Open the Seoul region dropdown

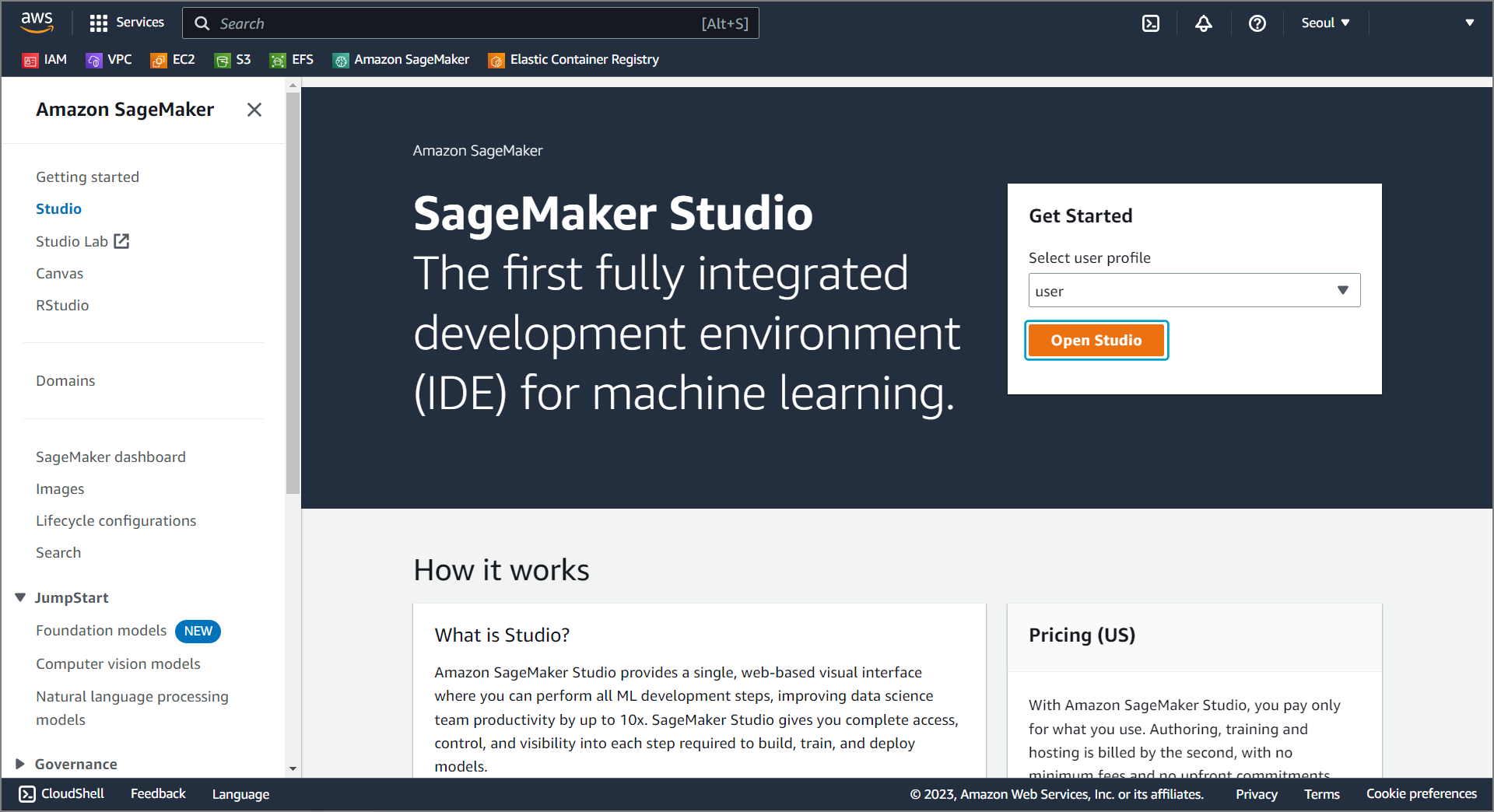click(1326, 23)
